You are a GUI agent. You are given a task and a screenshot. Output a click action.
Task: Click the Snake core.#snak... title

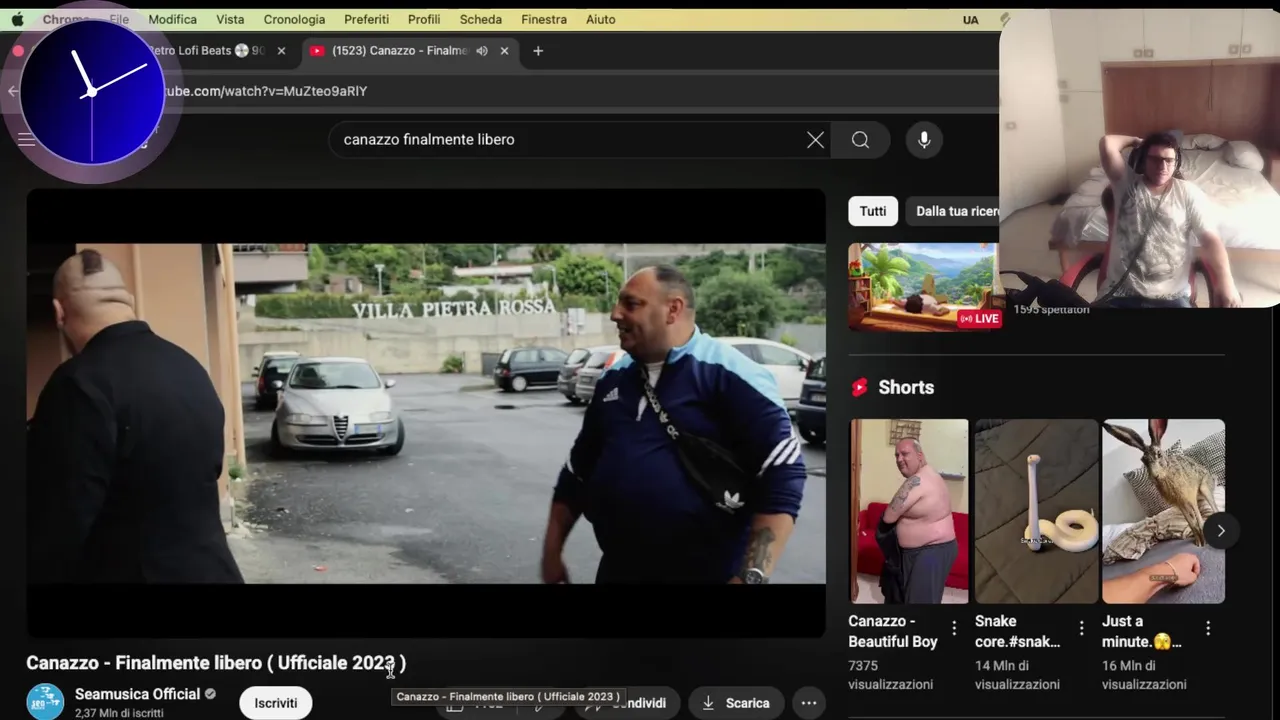point(1018,631)
